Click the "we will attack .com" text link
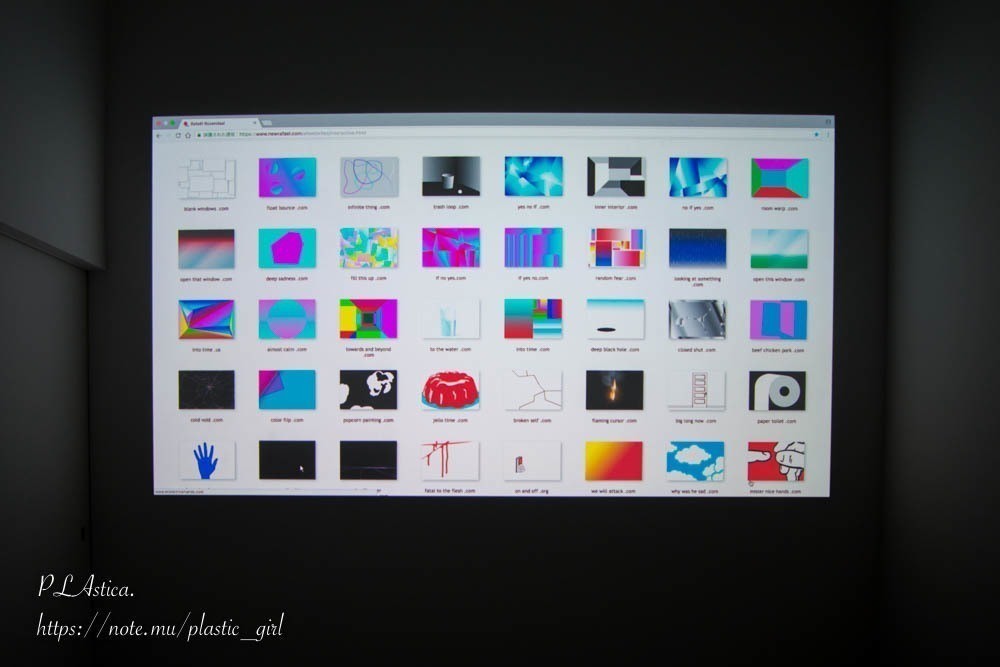1000x667 pixels. coord(614,491)
